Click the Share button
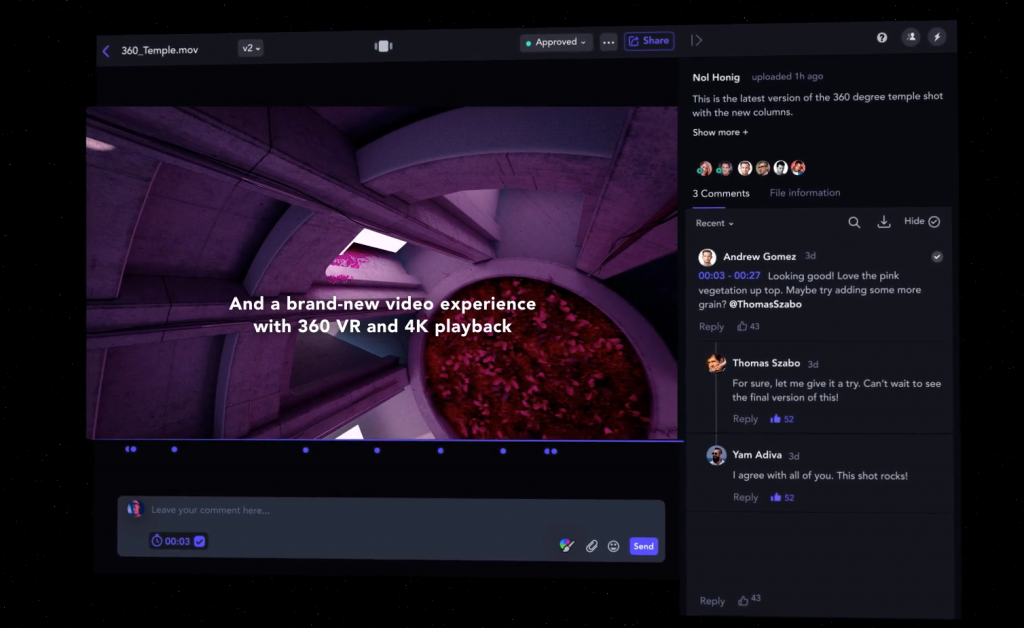 pos(649,41)
